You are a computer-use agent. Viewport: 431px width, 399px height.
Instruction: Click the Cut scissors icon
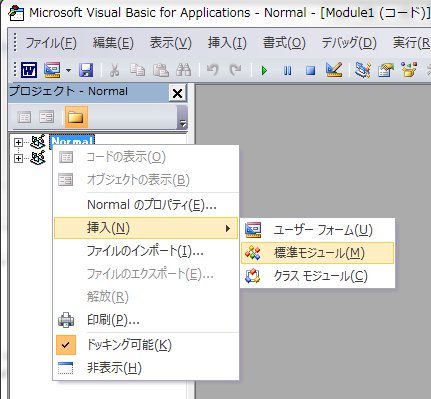[x=114, y=70]
